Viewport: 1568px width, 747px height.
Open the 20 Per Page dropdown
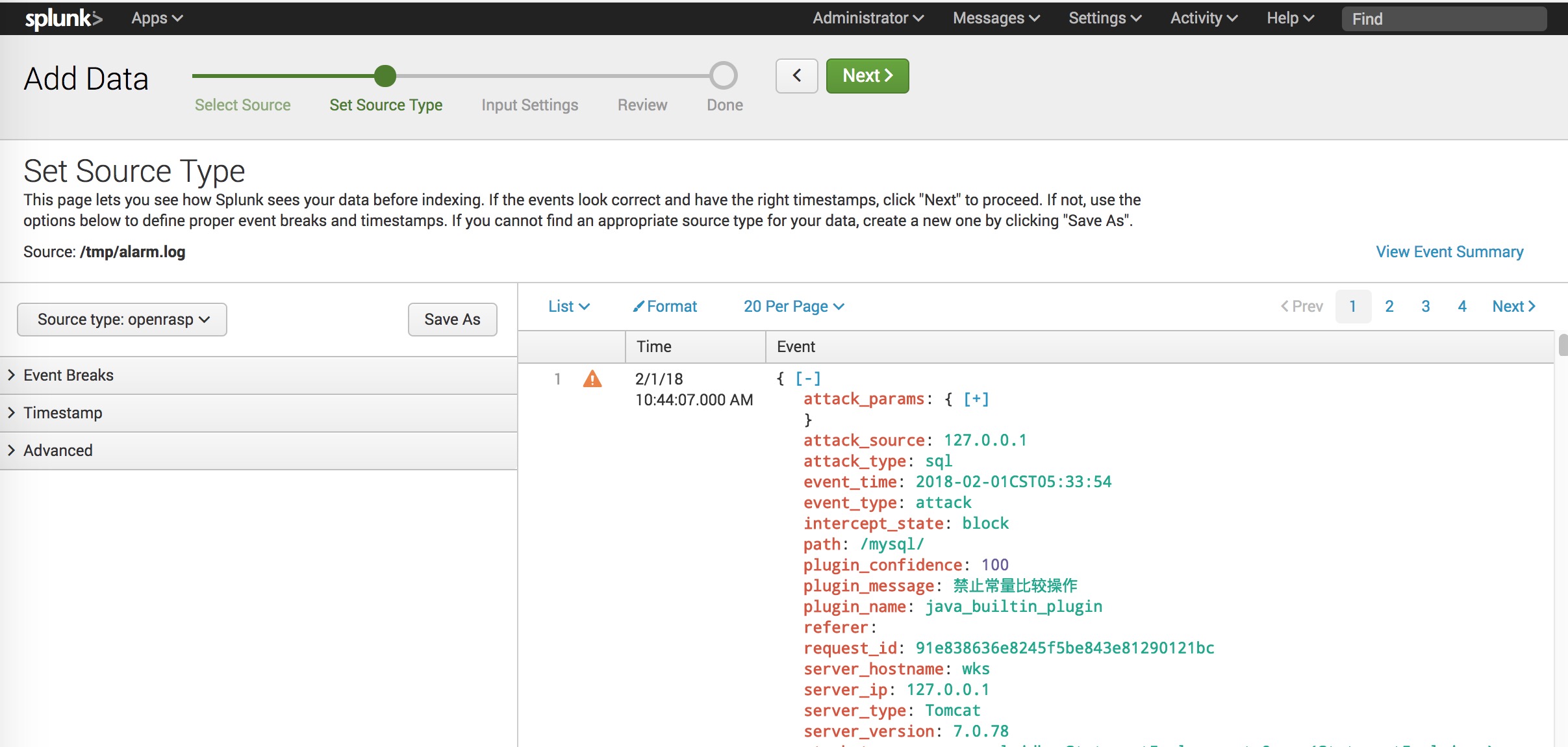(x=793, y=307)
